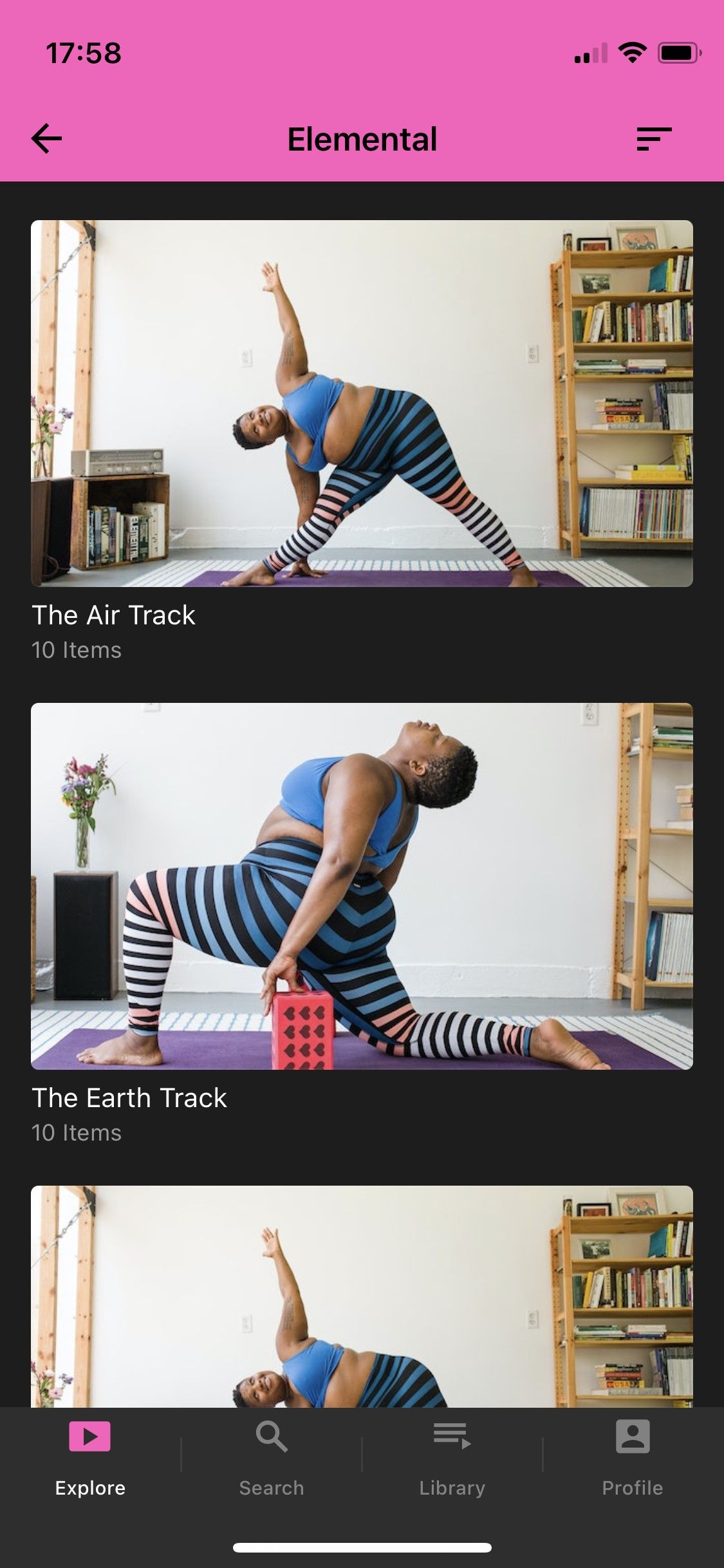The width and height of the screenshot is (724, 1568).
Task: Open The Earth Track title link
Action: pyautogui.click(x=129, y=1097)
